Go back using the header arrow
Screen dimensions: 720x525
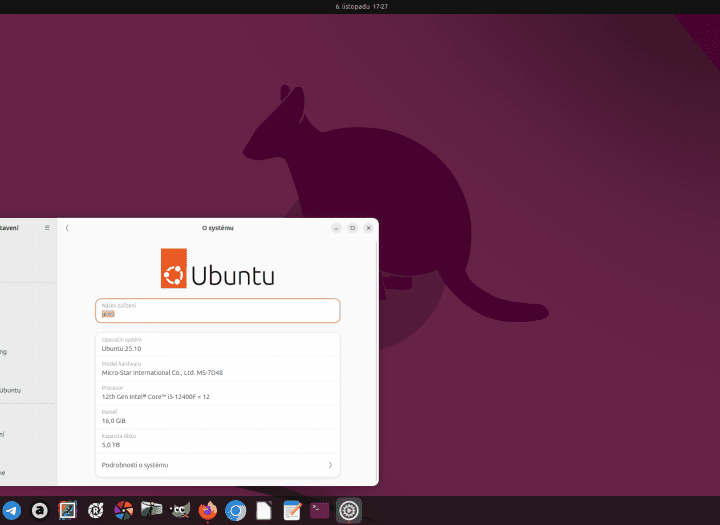coord(67,228)
